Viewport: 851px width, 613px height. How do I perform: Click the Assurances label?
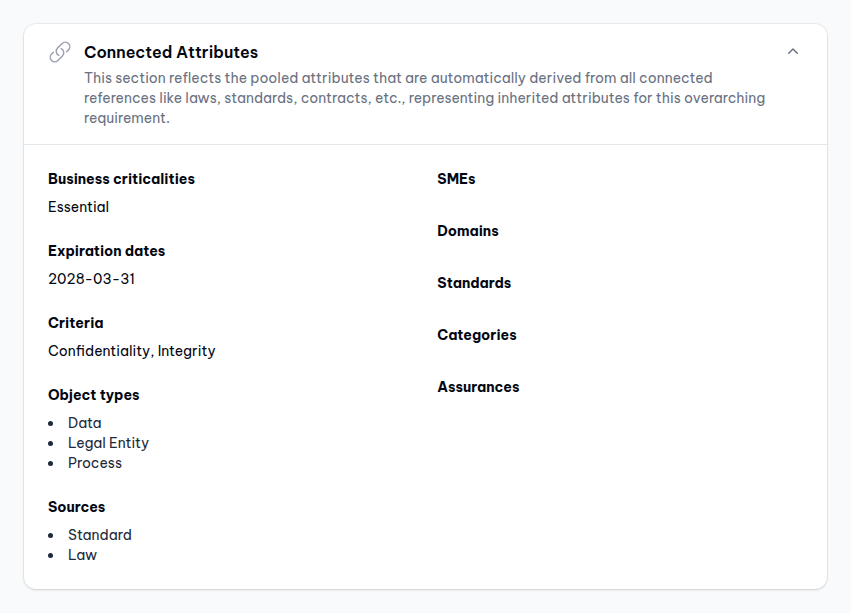click(478, 387)
